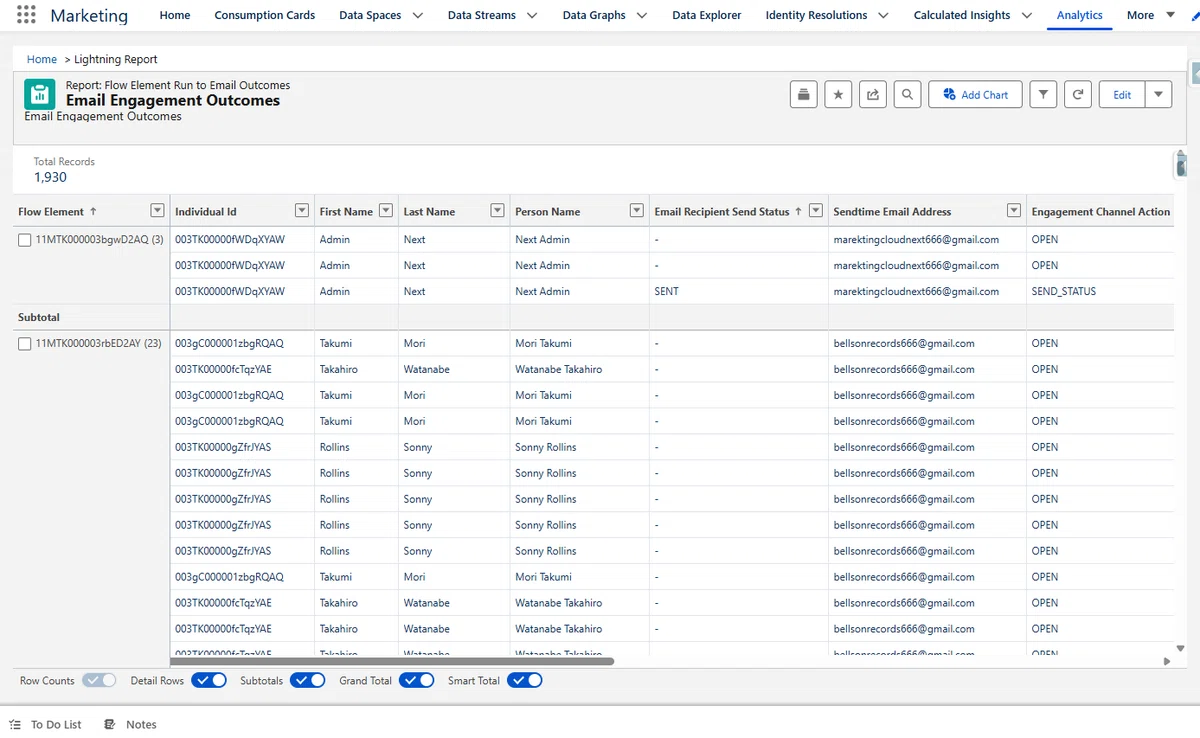Expand the Data Streams nav chevron
The image size is (1200, 738).
tap(532, 15)
